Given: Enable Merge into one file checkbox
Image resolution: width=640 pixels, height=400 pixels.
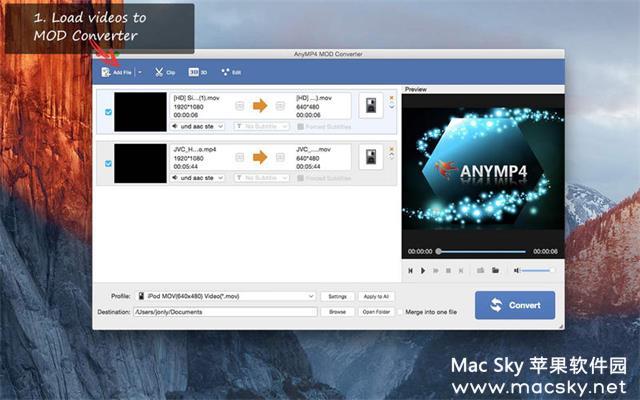Looking at the screenshot, I should (x=400, y=312).
